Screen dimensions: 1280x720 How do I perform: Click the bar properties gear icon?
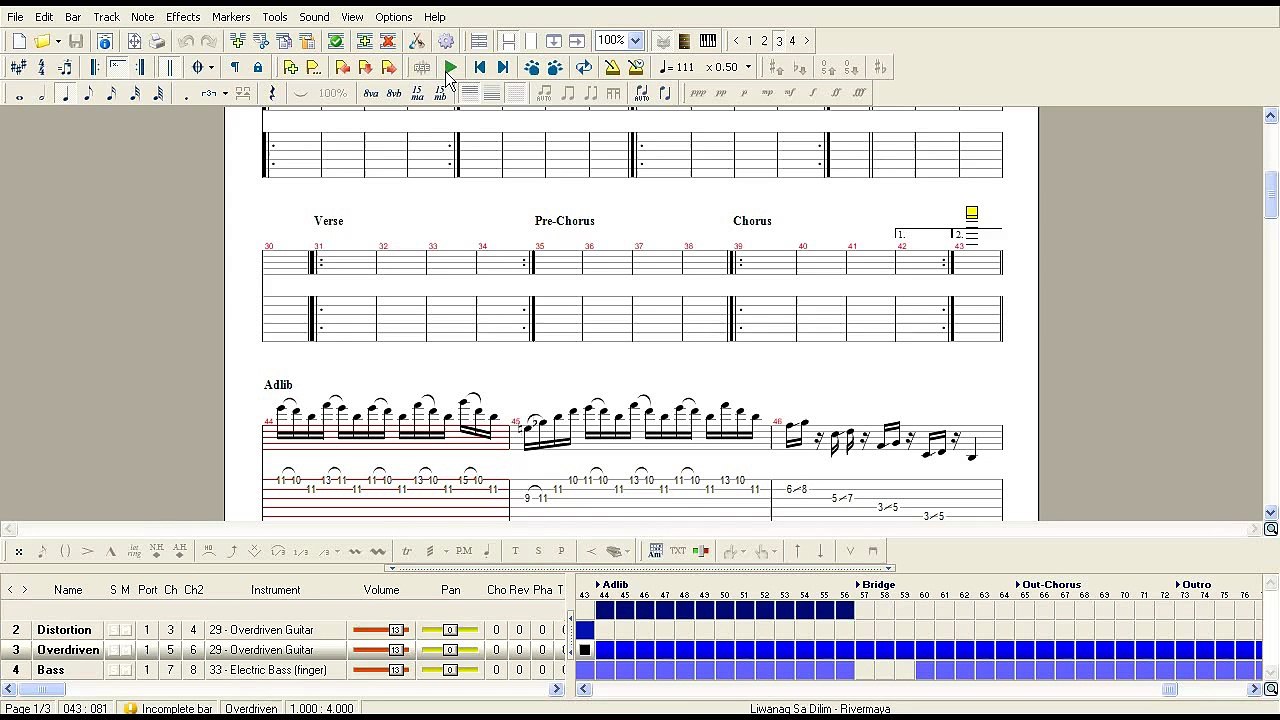446,41
